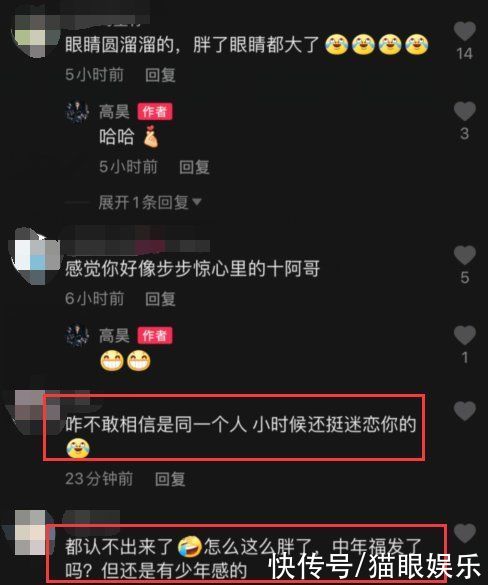Like the comment with 14 likes

[x=464, y=31]
